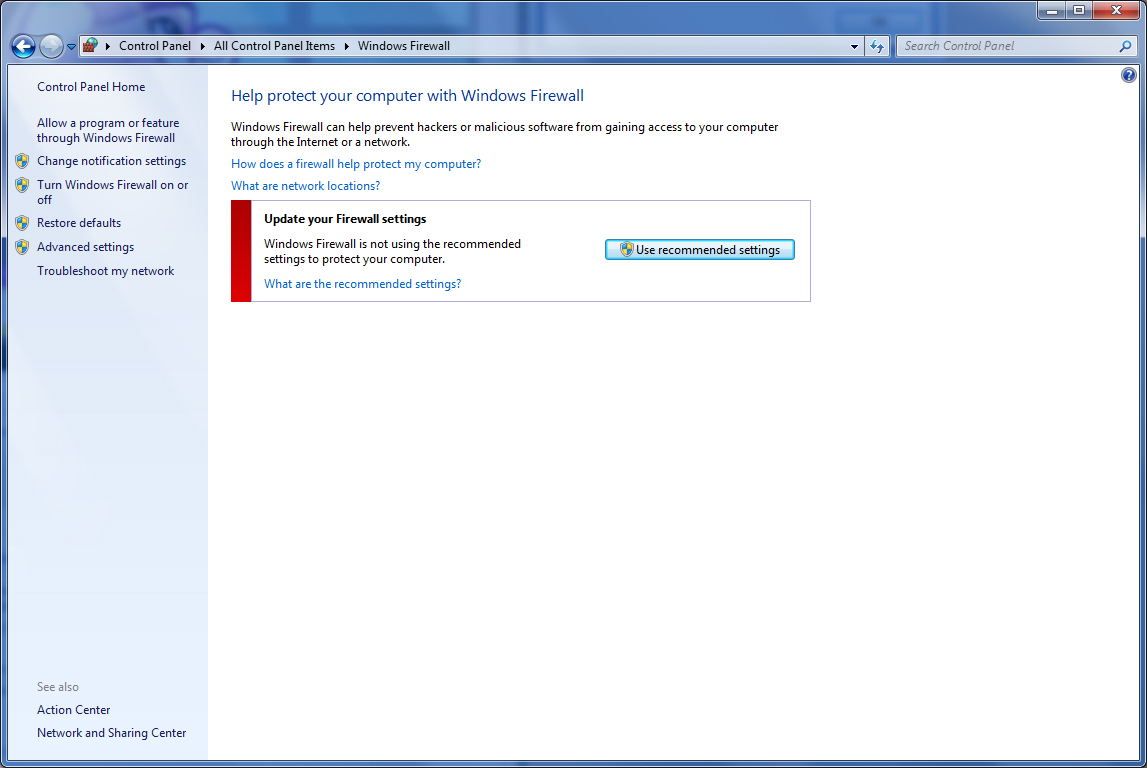Click the grayed Forward arrow button
1147x768 pixels.
pos(51,46)
